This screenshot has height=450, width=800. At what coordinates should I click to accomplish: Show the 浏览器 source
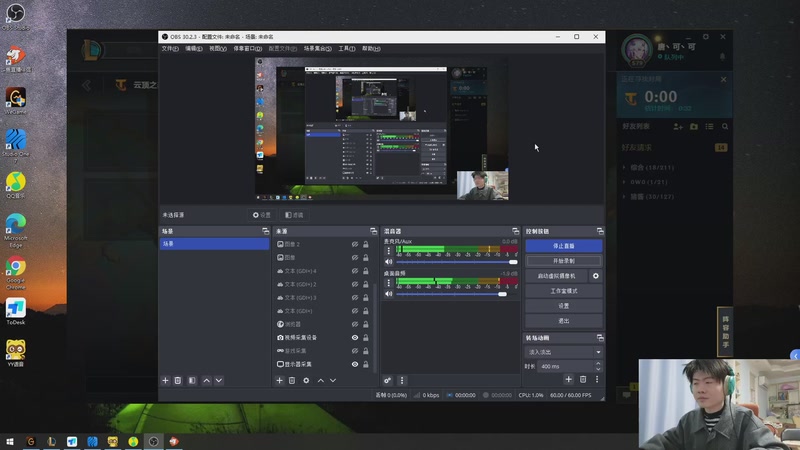tap(355, 324)
